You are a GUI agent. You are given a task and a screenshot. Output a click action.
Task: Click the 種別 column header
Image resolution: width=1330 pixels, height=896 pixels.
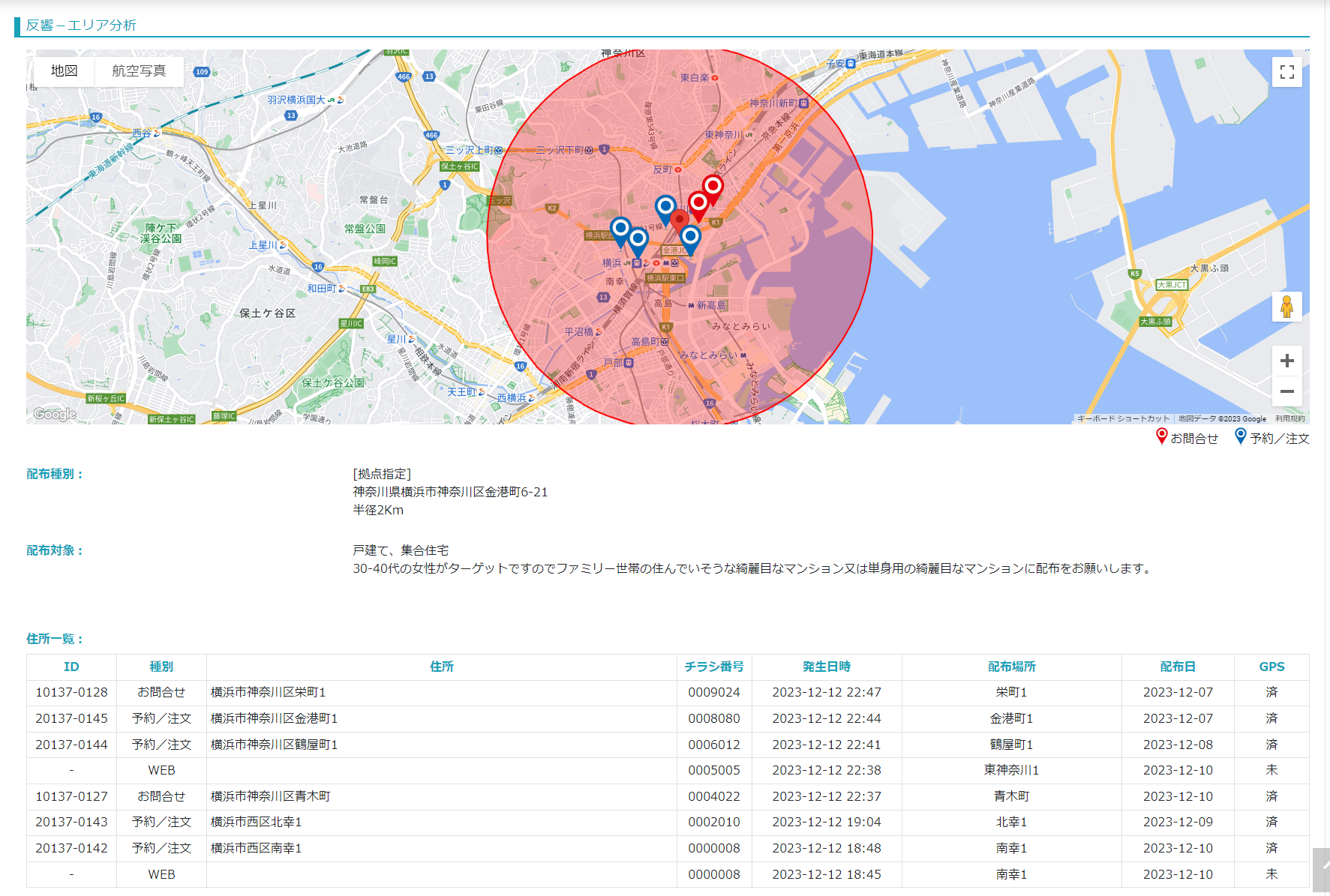161,667
